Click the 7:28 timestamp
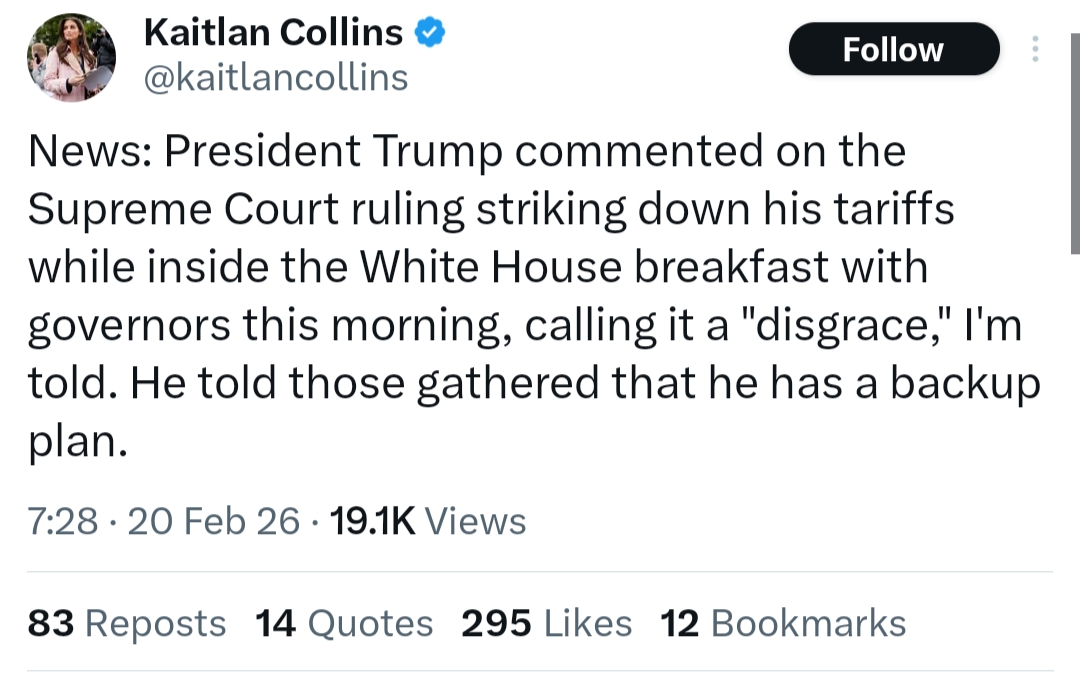 pyautogui.click(x=63, y=521)
